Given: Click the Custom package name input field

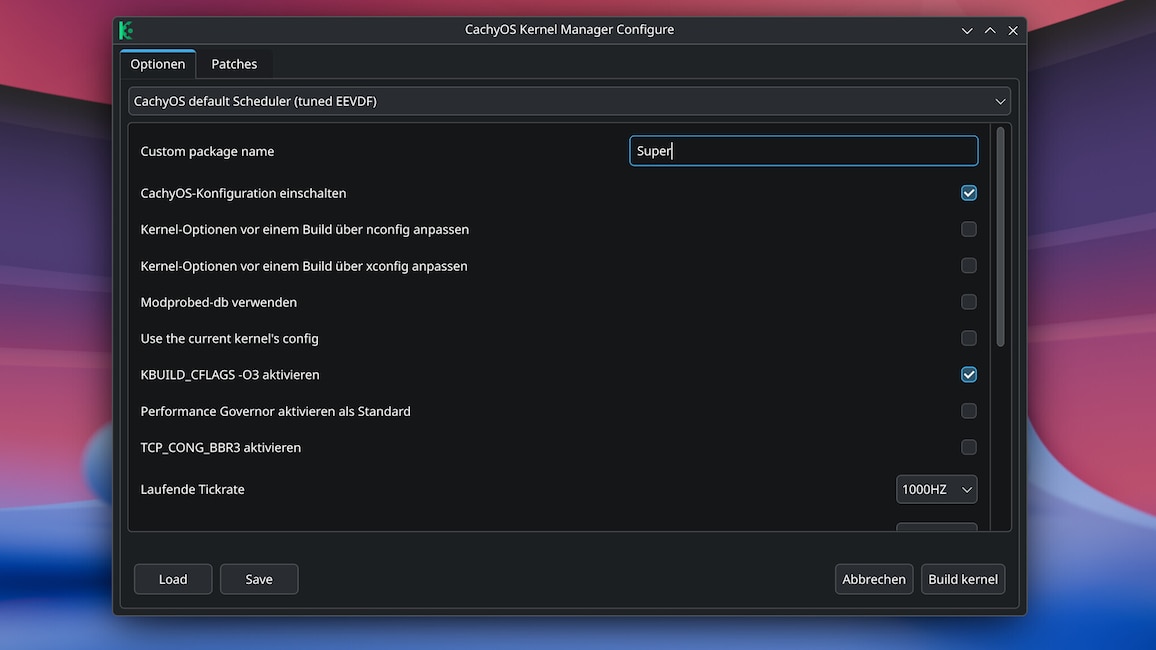Looking at the screenshot, I should pos(804,151).
